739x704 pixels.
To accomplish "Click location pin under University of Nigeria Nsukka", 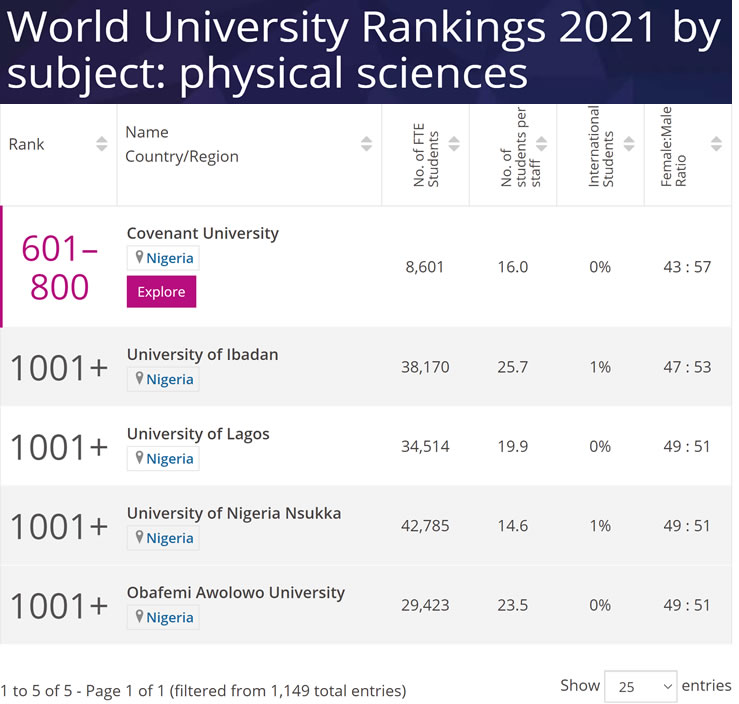I will click(x=139, y=537).
